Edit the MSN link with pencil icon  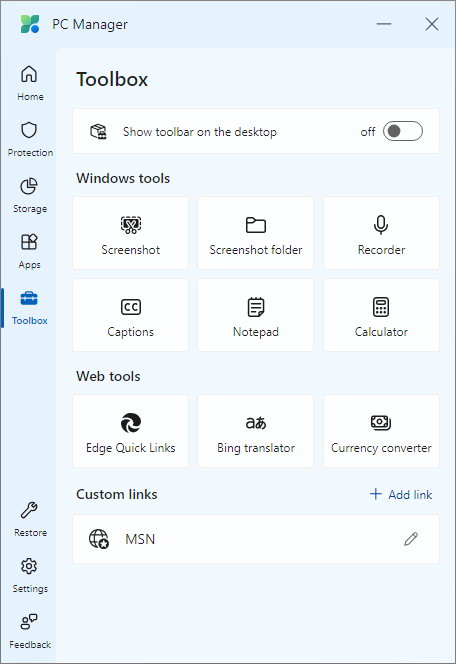point(411,539)
